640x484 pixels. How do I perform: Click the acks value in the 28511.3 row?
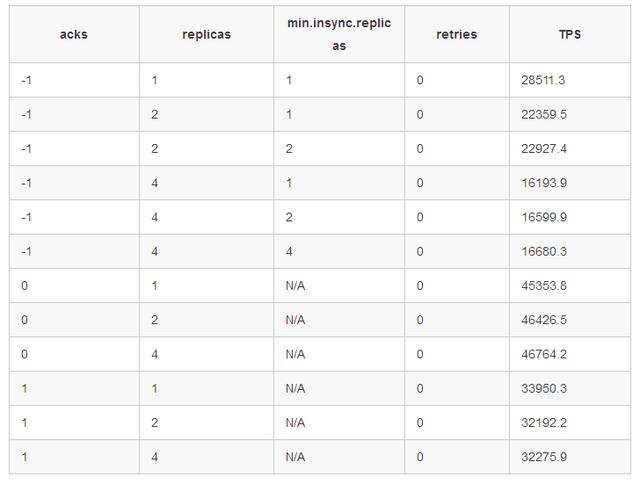(x=26, y=80)
